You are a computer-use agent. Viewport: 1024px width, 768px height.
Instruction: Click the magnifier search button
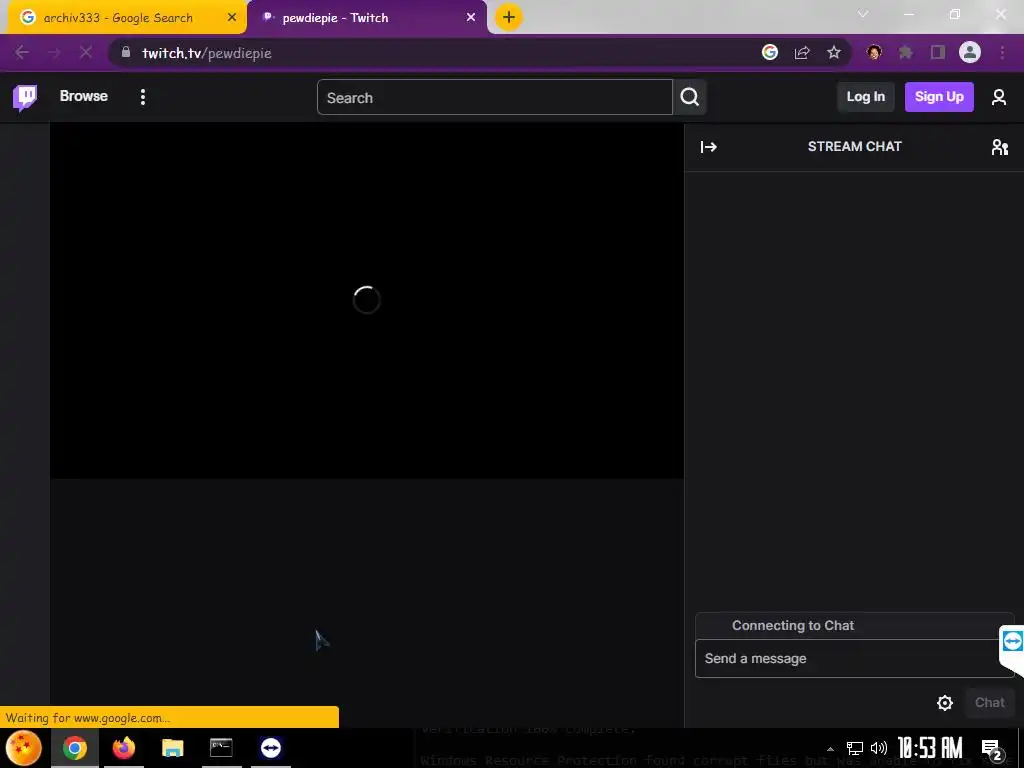(x=690, y=97)
